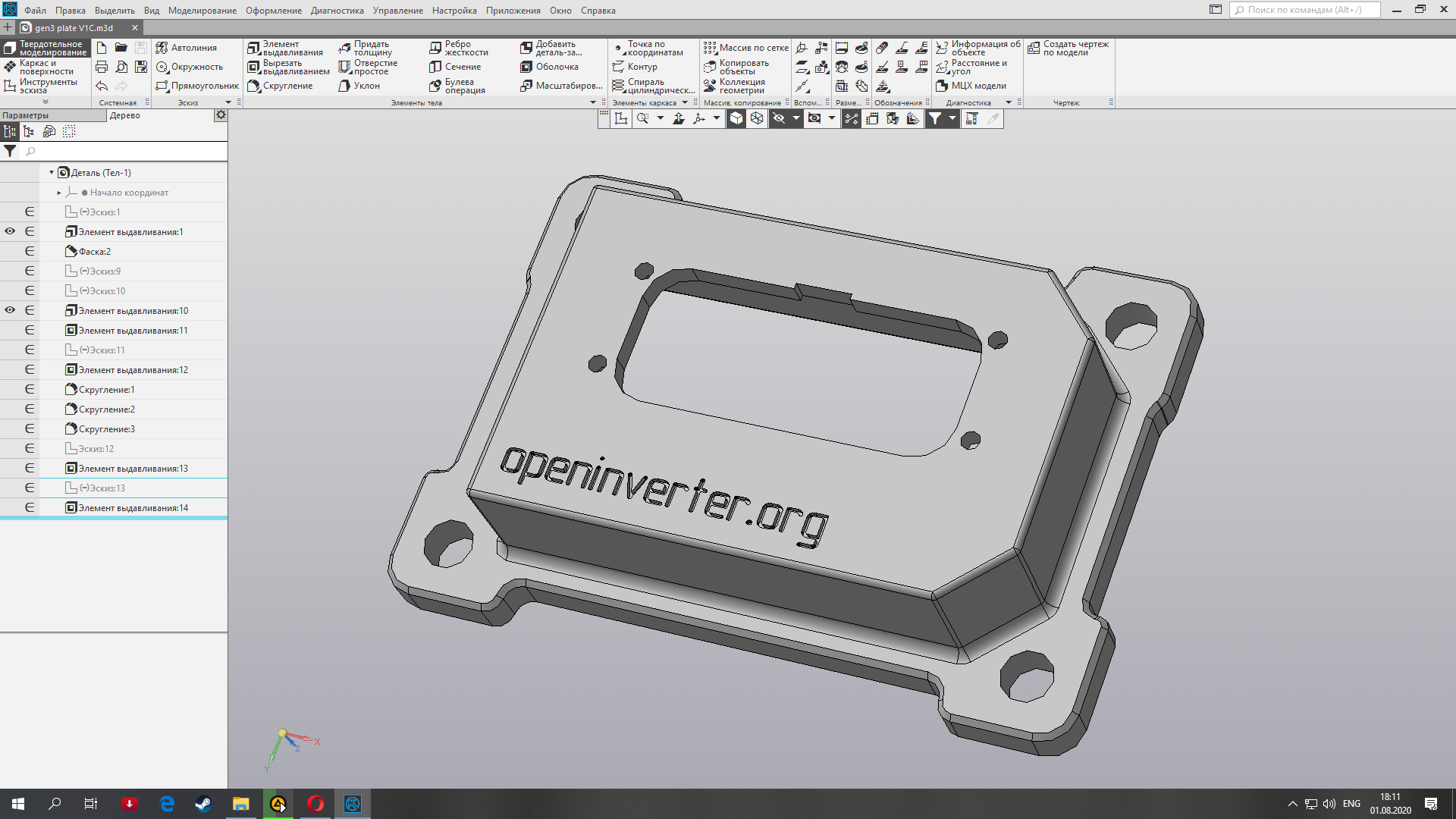Open the zoom options dropdown arrow
The width and height of the screenshot is (1456, 819).
point(660,118)
